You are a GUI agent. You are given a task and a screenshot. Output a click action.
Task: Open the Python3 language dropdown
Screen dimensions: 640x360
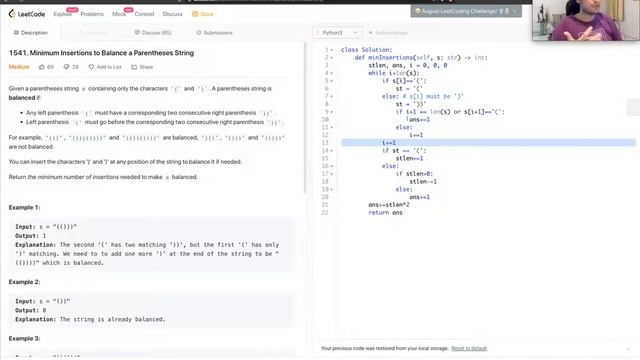pos(338,33)
